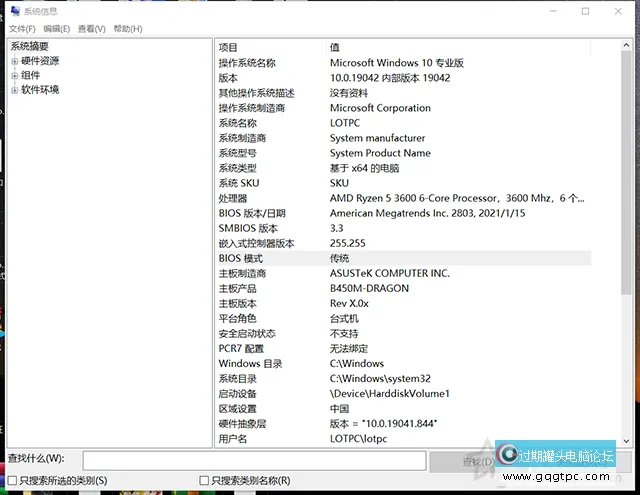
Task: Select 系统摘要 root tree node
Action: point(29,46)
